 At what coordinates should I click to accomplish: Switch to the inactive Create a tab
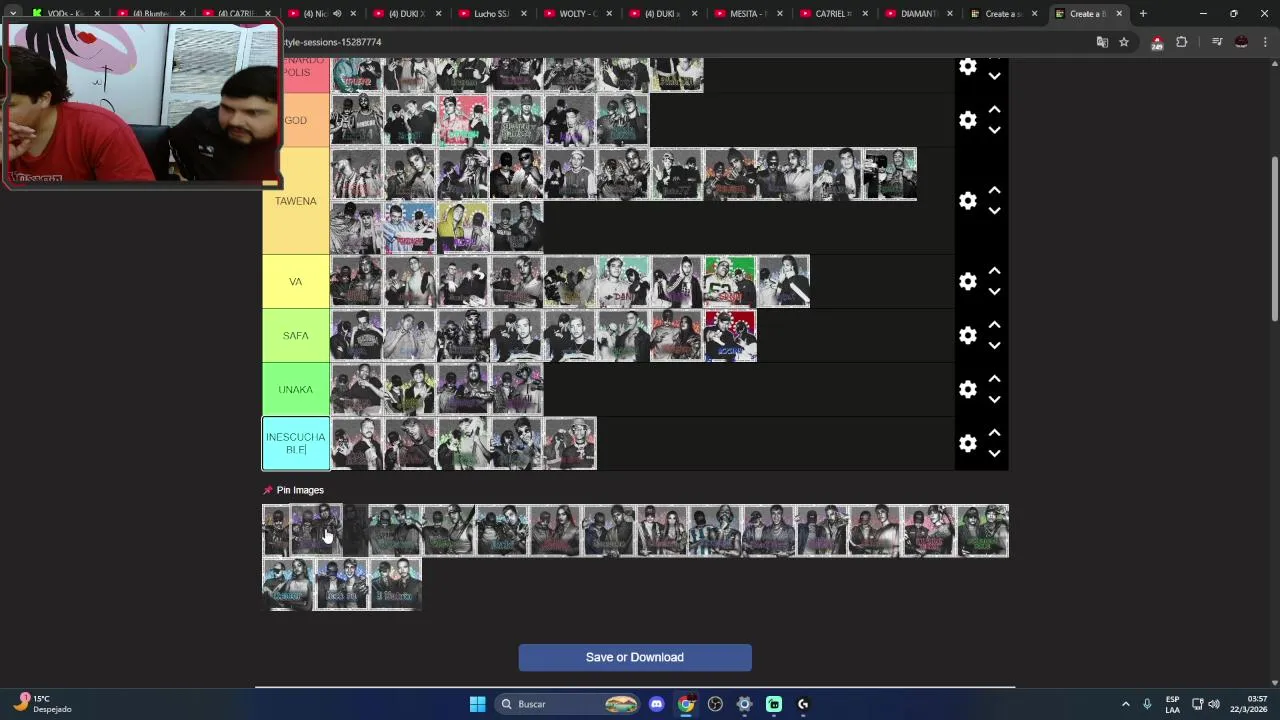[x=1003, y=14]
